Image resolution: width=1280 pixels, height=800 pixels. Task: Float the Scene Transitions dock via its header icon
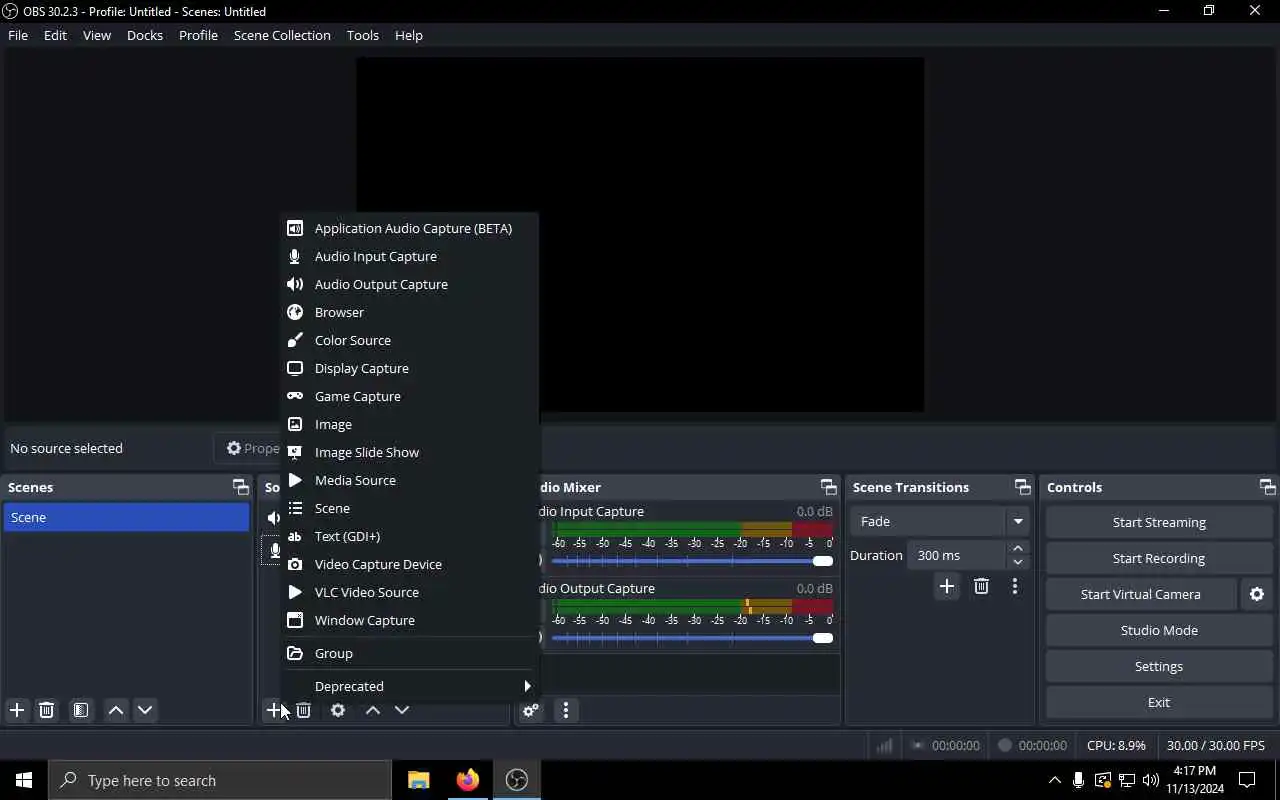coord(1022,487)
